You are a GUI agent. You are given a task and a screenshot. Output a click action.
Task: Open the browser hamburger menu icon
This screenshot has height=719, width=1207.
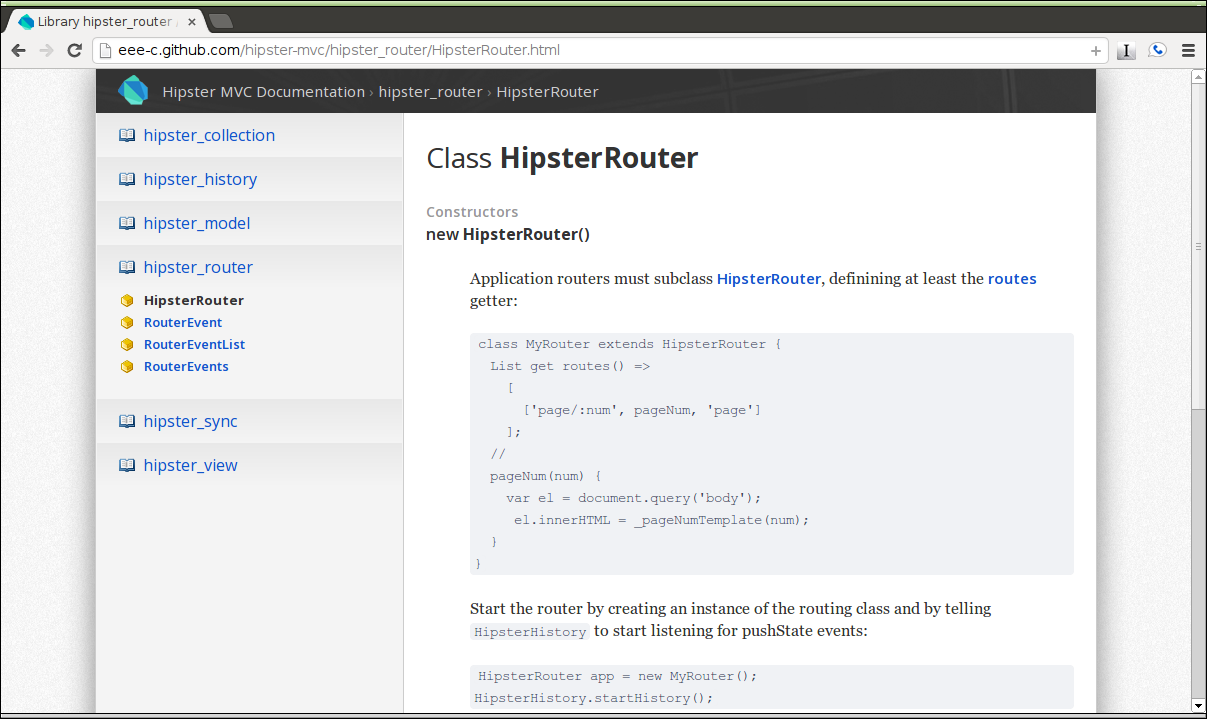(1188, 50)
